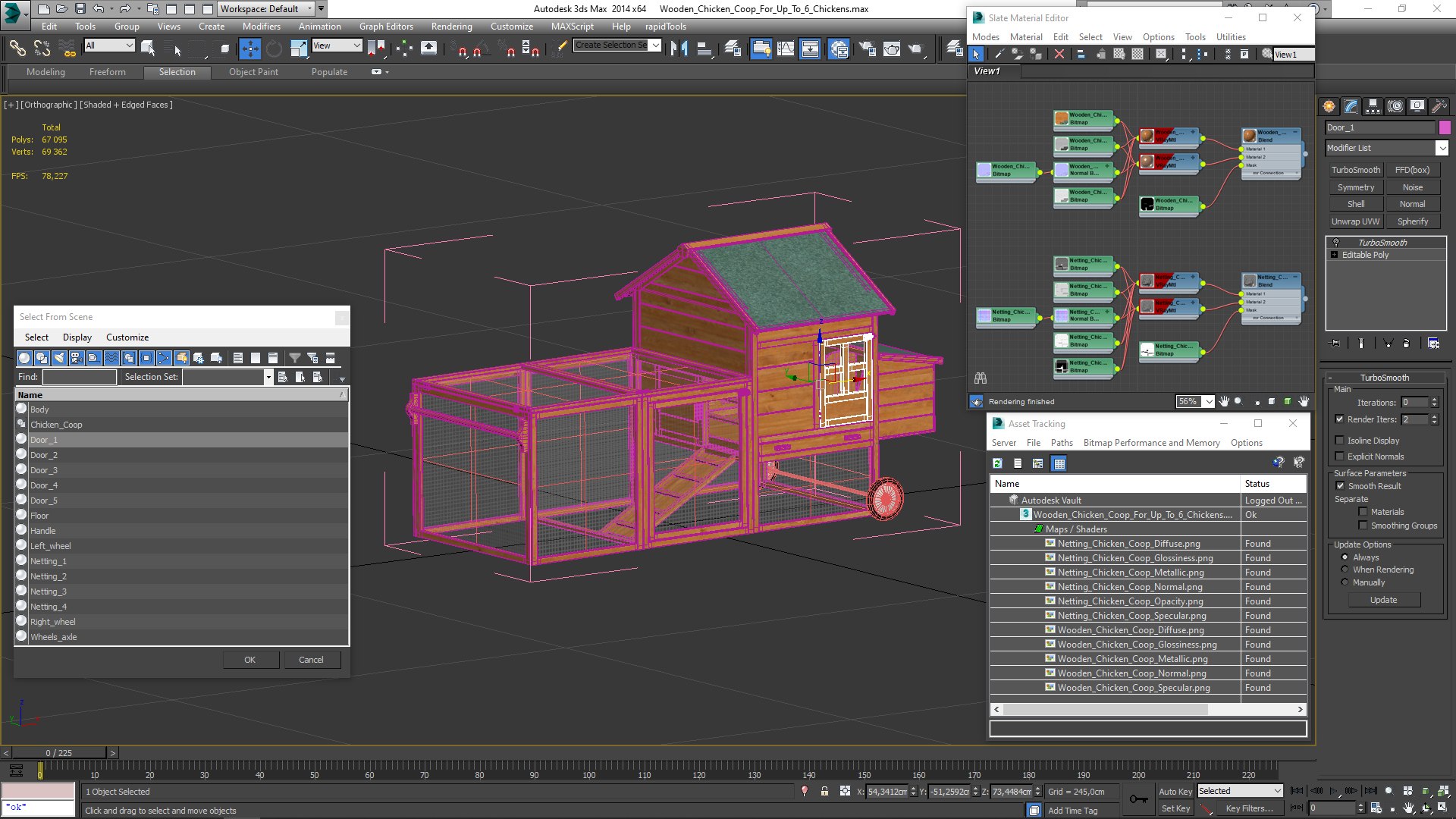Open the Utilities hammer panel tab
The width and height of the screenshot is (1456, 819).
click(x=1439, y=106)
